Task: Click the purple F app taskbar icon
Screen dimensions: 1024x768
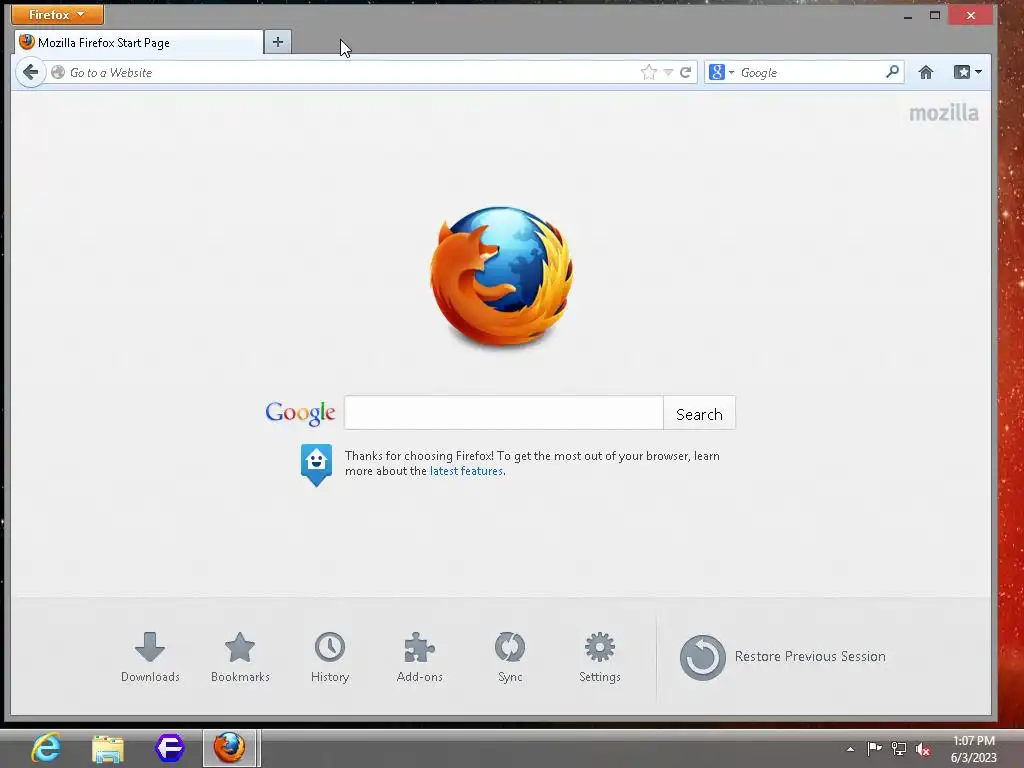Action: tap(170, 748)
